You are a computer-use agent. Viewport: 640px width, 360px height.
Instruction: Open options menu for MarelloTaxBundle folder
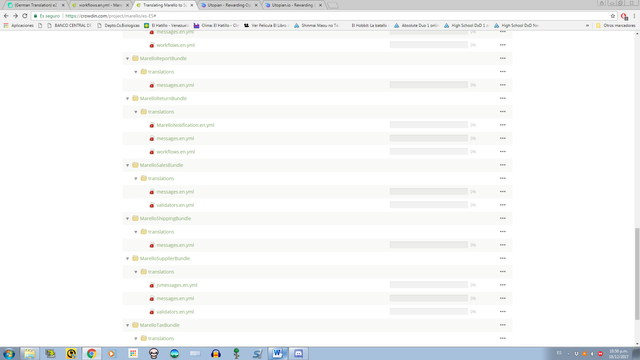[502, 325]
